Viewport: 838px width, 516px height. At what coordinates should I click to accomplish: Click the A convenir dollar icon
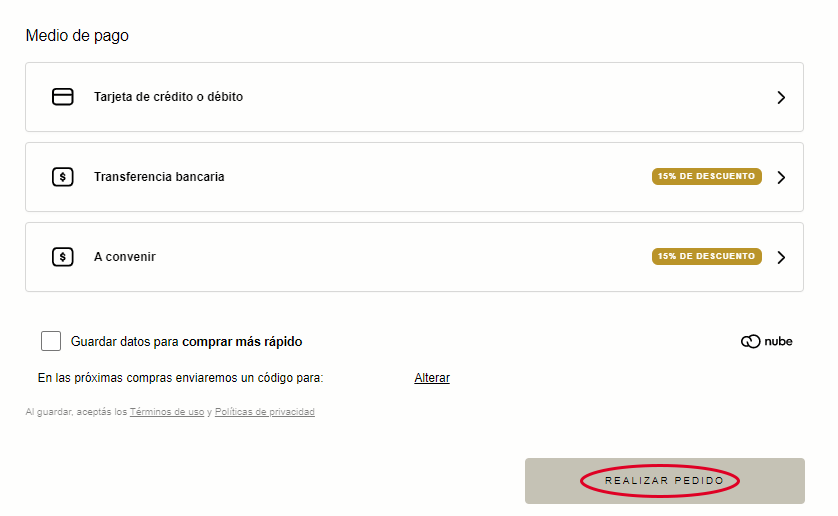(63, 257)
